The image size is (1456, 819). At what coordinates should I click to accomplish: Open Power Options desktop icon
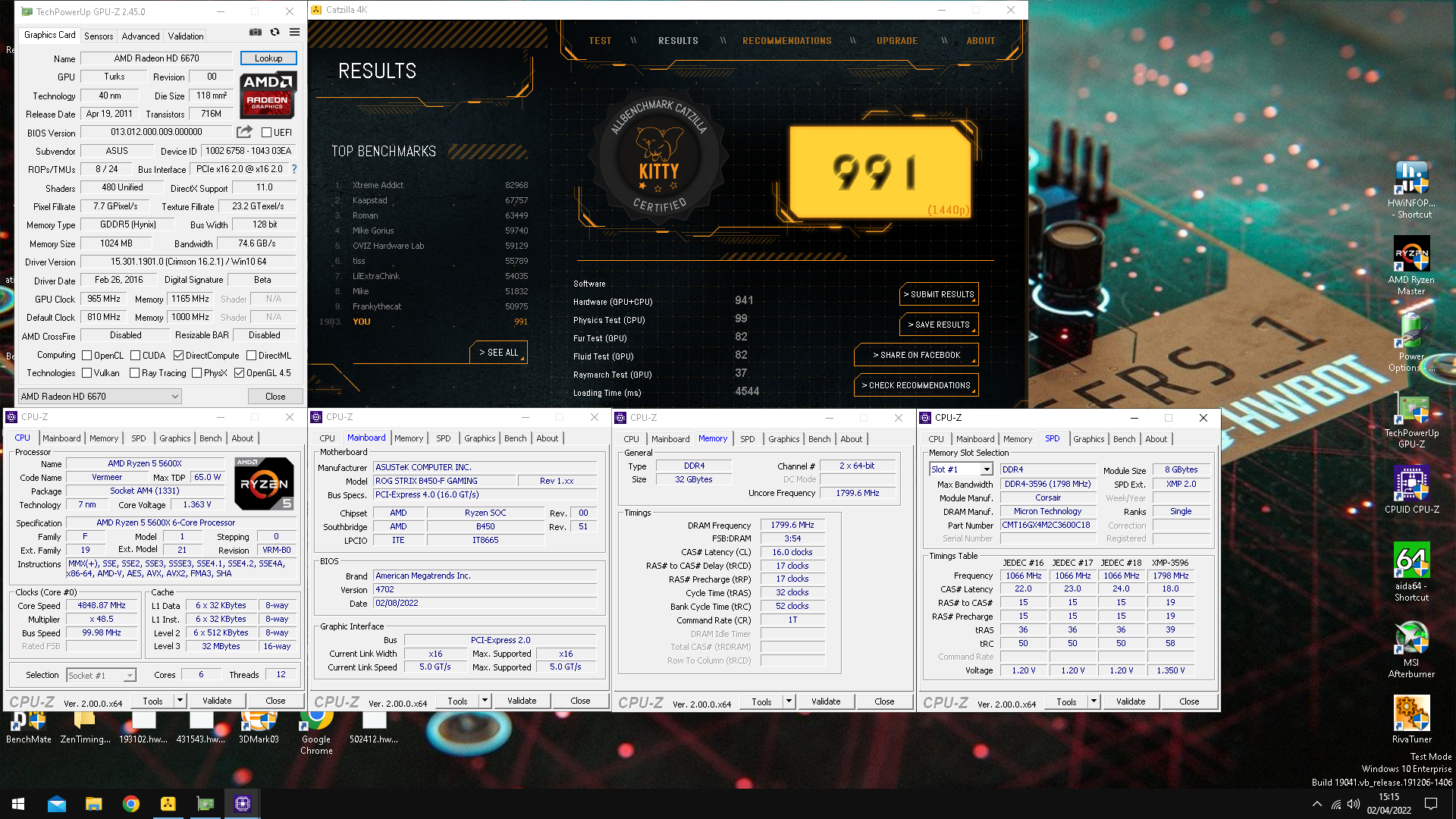point(1411,343)
